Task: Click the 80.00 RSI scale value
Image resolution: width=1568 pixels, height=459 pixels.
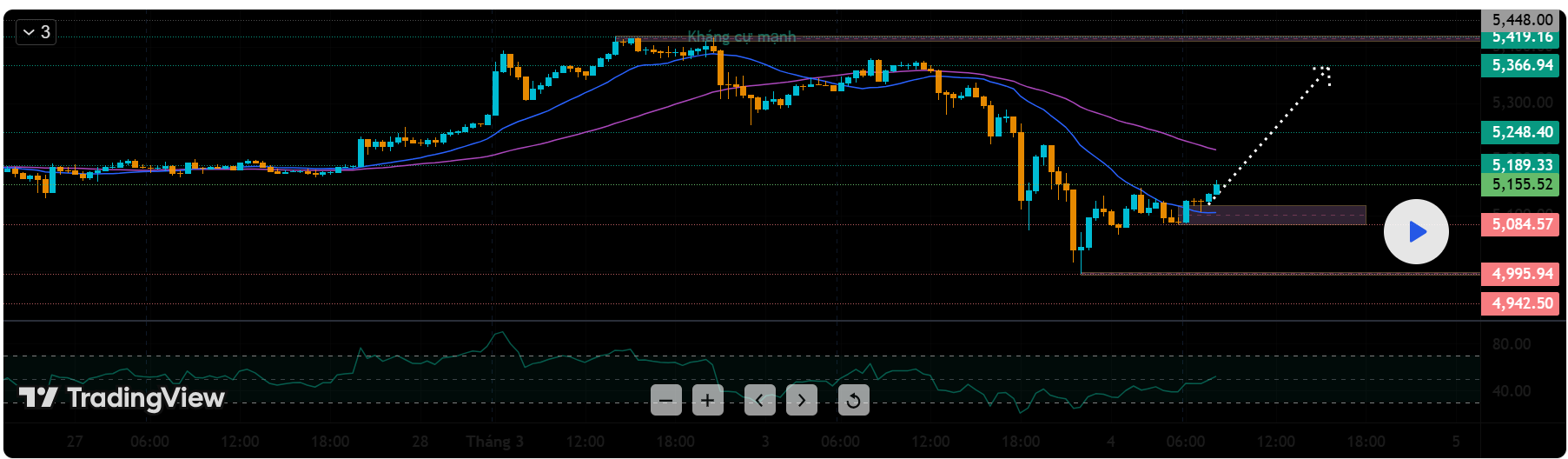Action: click(x=1511, y=344)
